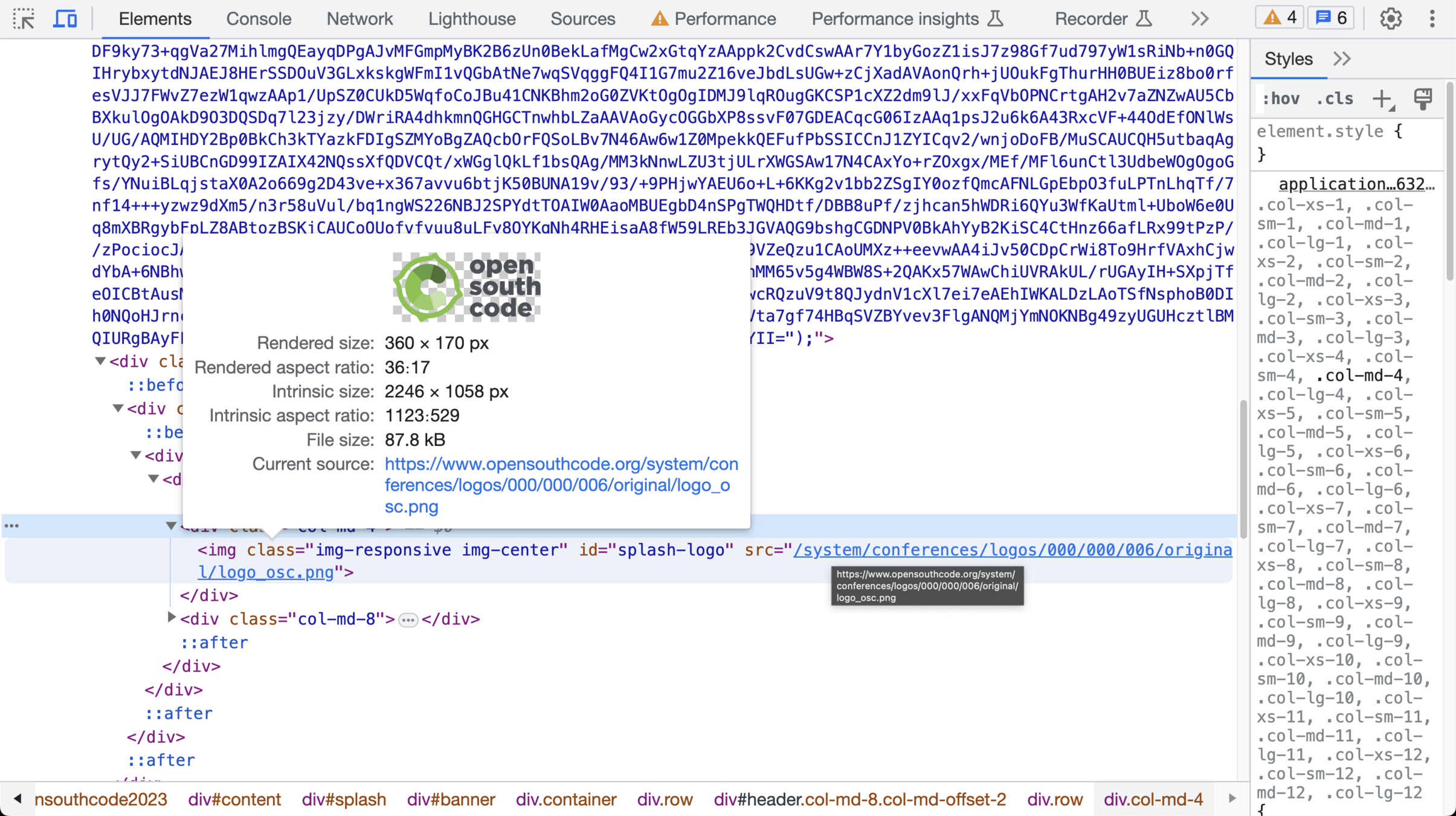Image resolution: width=1456 pixels, height=816 pixels.
Task: Open the Current source image URL link
Action: [561, 485]
